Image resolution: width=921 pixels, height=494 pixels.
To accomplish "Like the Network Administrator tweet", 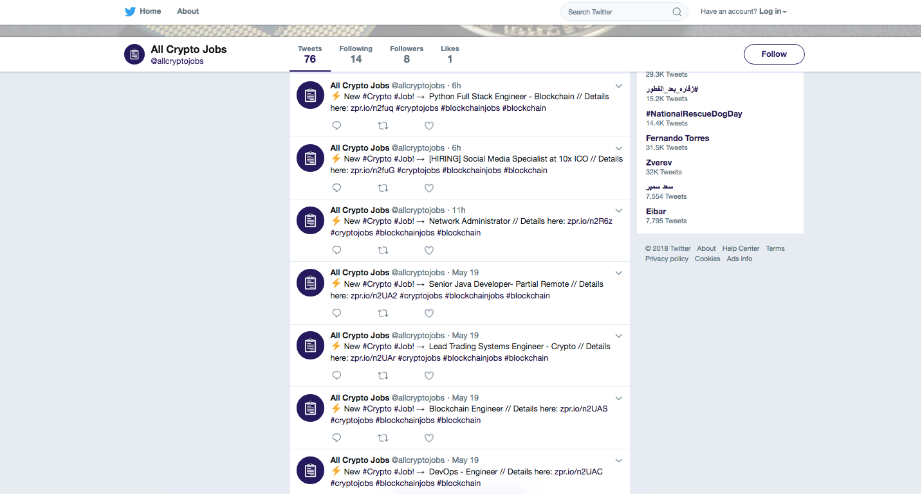I will tap(429, 250).
